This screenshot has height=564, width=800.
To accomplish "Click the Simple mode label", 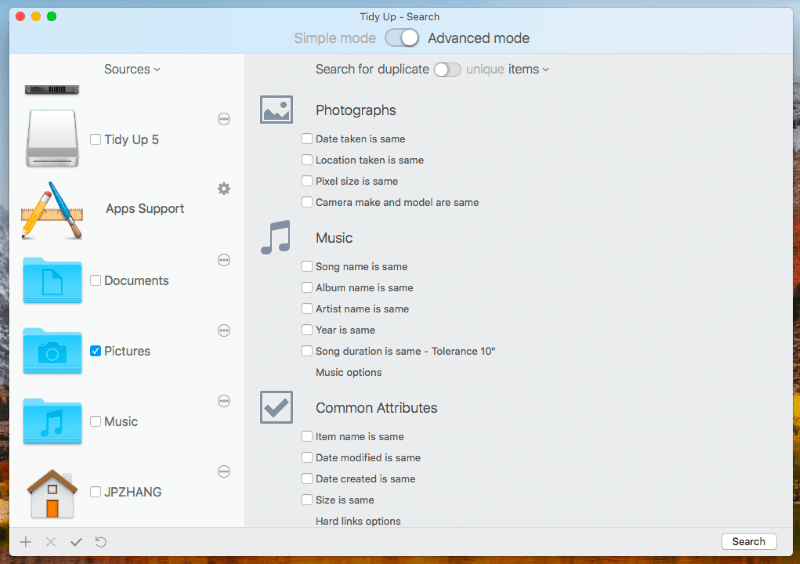I will tap(335, 38).
